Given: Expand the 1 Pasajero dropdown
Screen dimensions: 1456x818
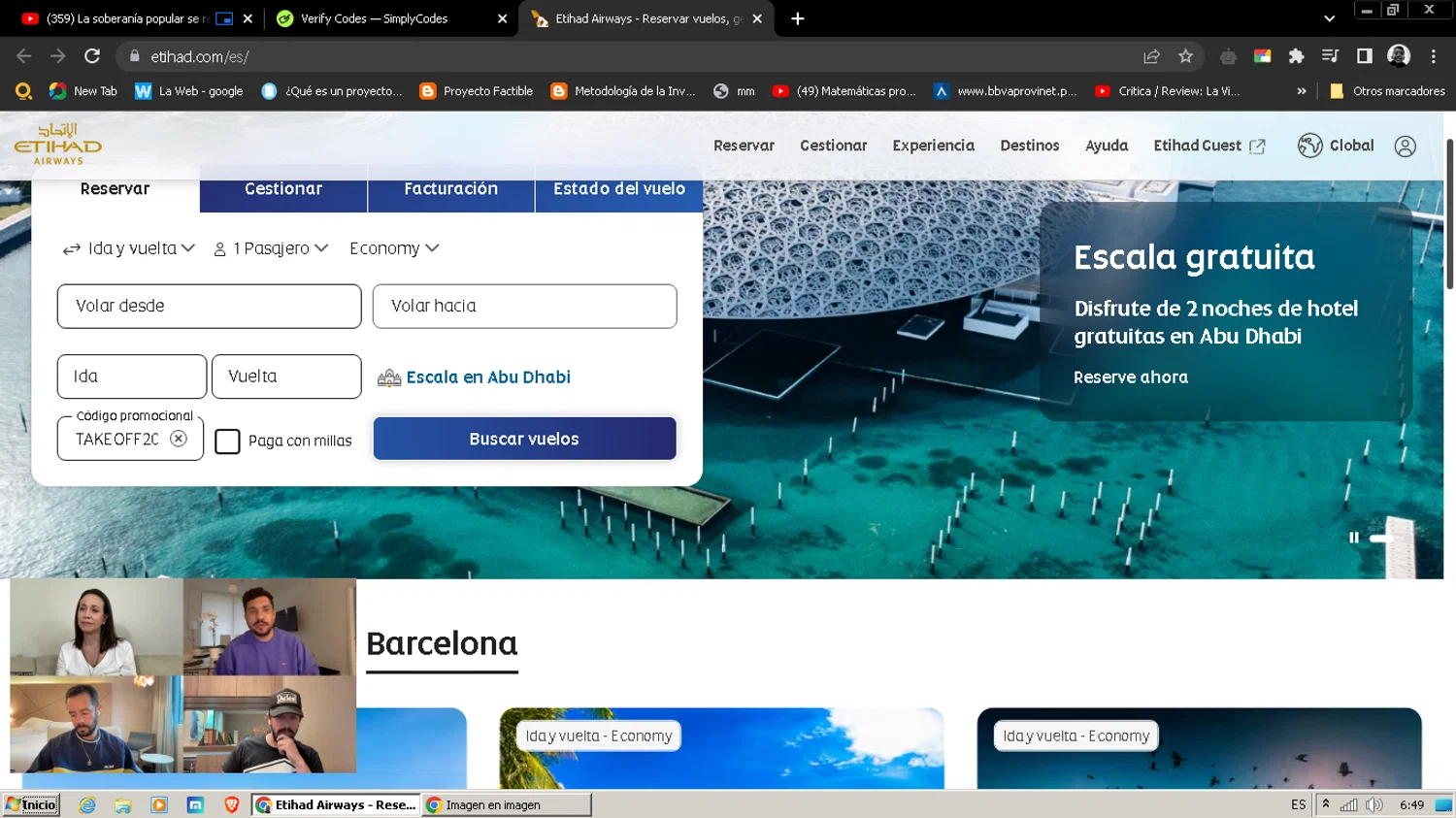Looking at the screenshot, I should tap(271, 248).
